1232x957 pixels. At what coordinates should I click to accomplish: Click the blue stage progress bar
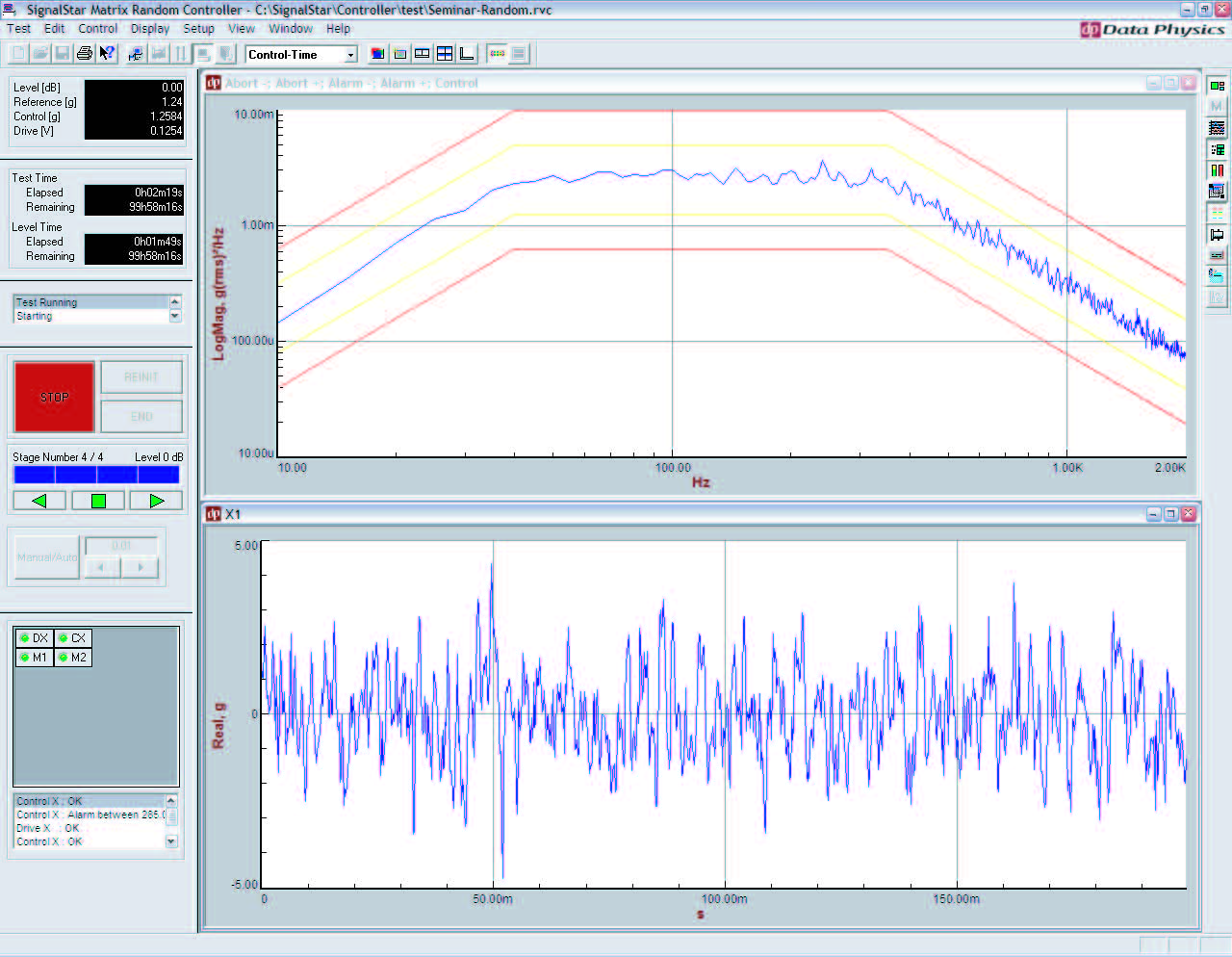[x=96, y=475]
